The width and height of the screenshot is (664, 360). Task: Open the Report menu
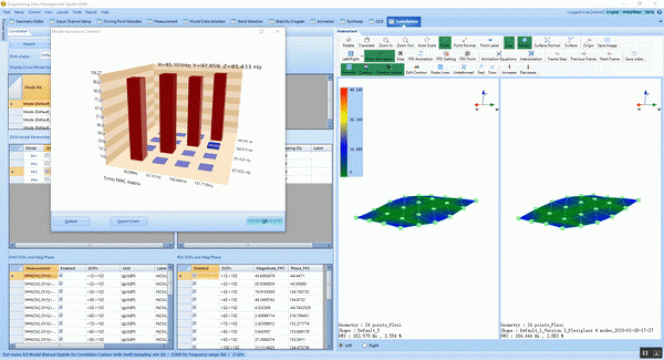pos(91,12)
